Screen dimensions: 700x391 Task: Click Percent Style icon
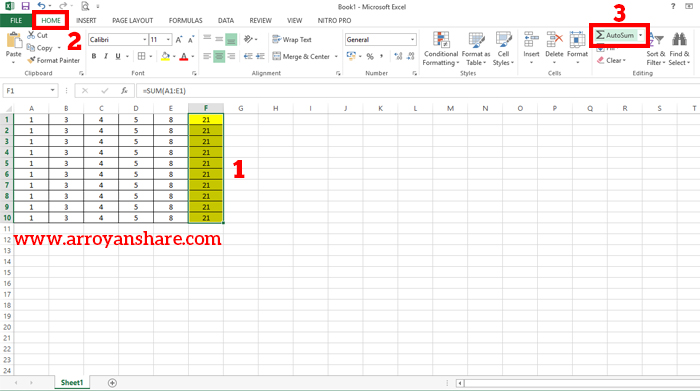click(x=370, y=56)
